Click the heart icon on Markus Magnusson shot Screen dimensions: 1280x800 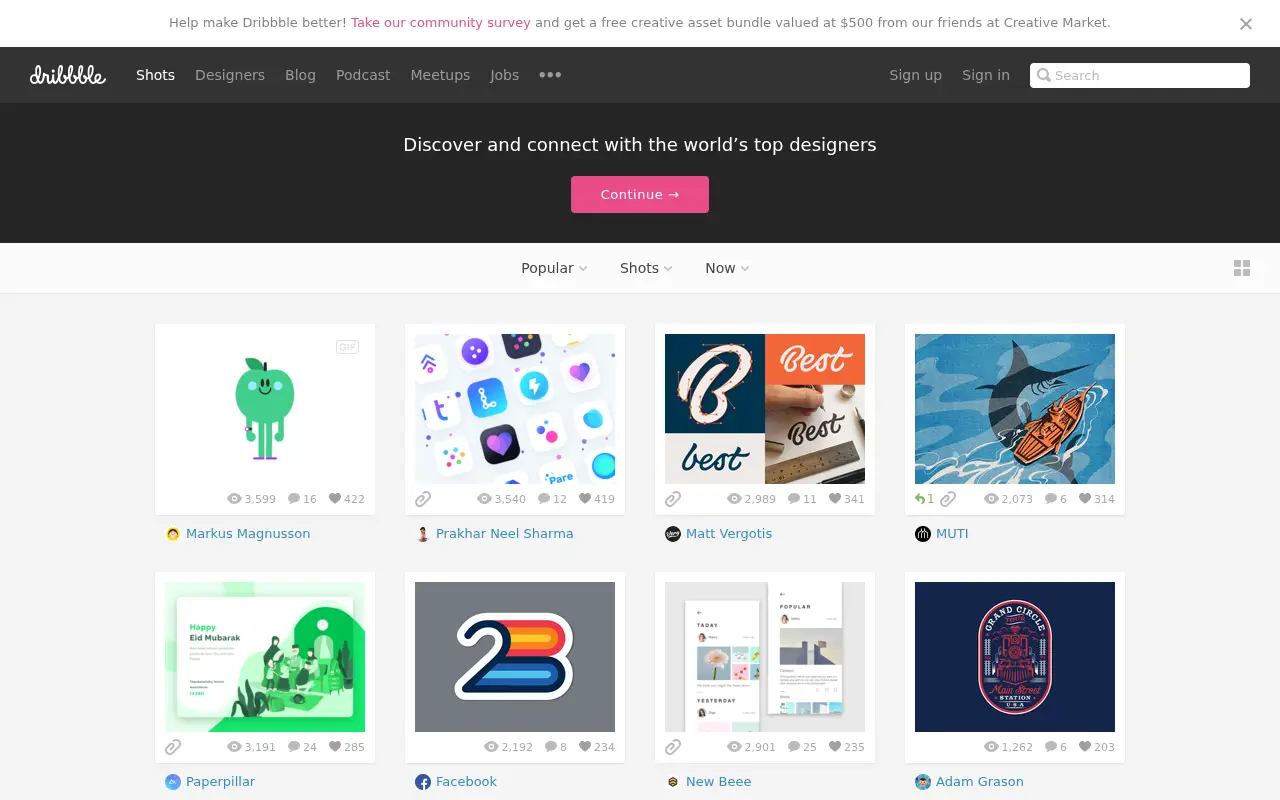(335, 499)
